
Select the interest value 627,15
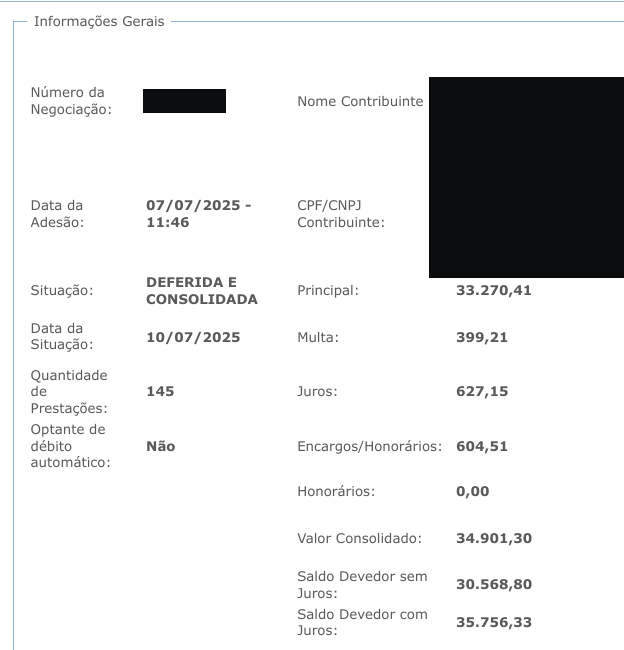(482, 391)
